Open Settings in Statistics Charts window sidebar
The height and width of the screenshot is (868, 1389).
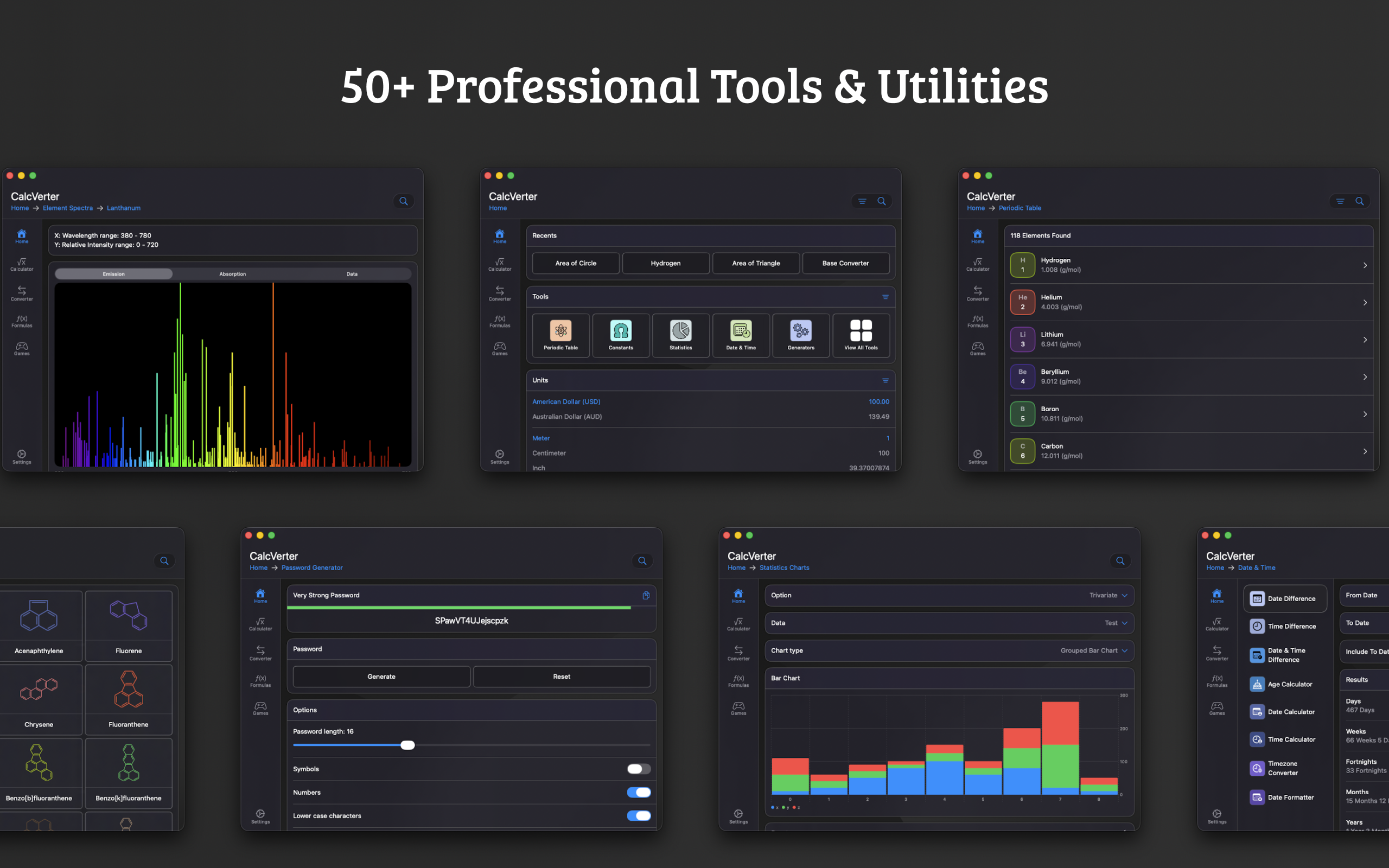click(x=738, y=816)
